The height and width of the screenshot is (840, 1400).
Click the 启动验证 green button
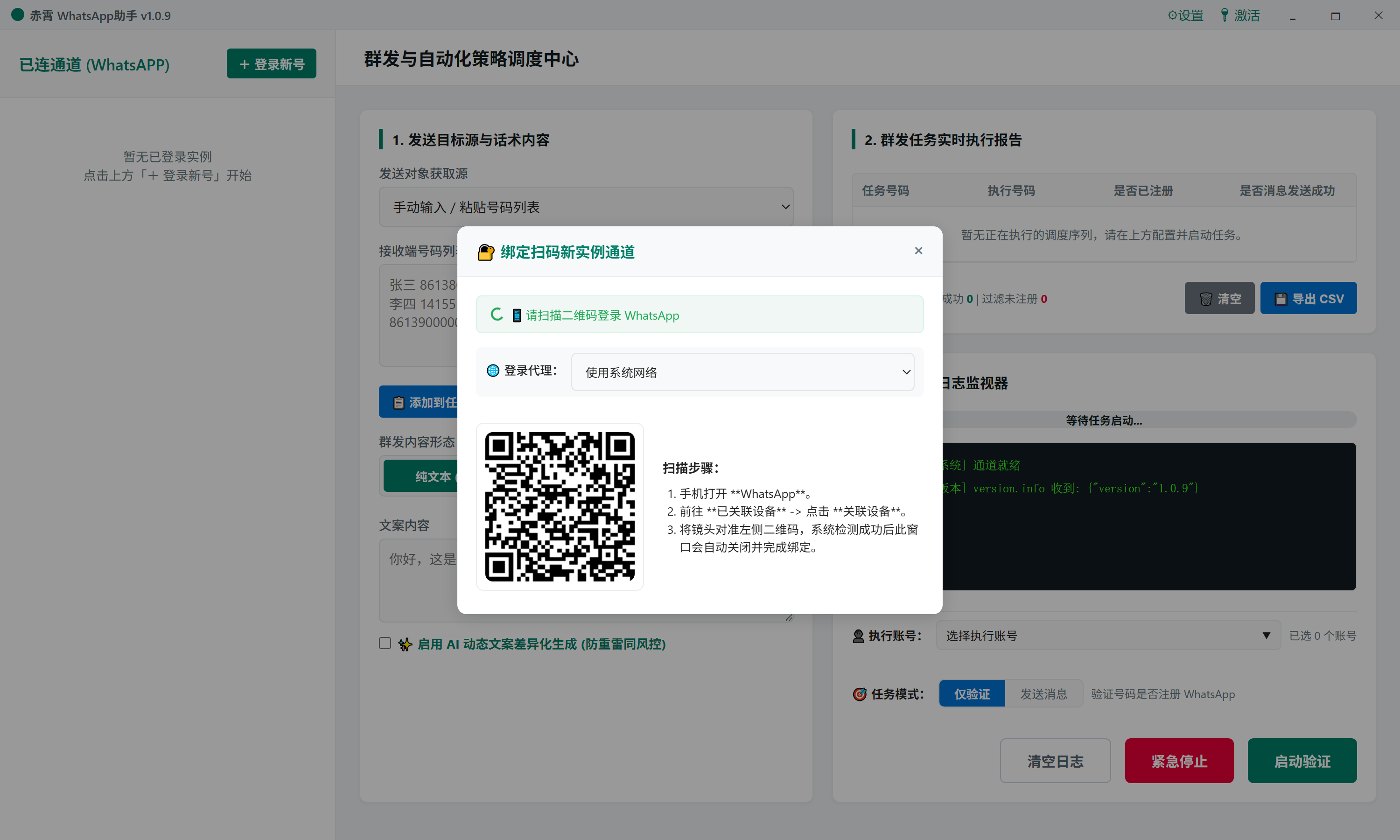point(1302,761)
